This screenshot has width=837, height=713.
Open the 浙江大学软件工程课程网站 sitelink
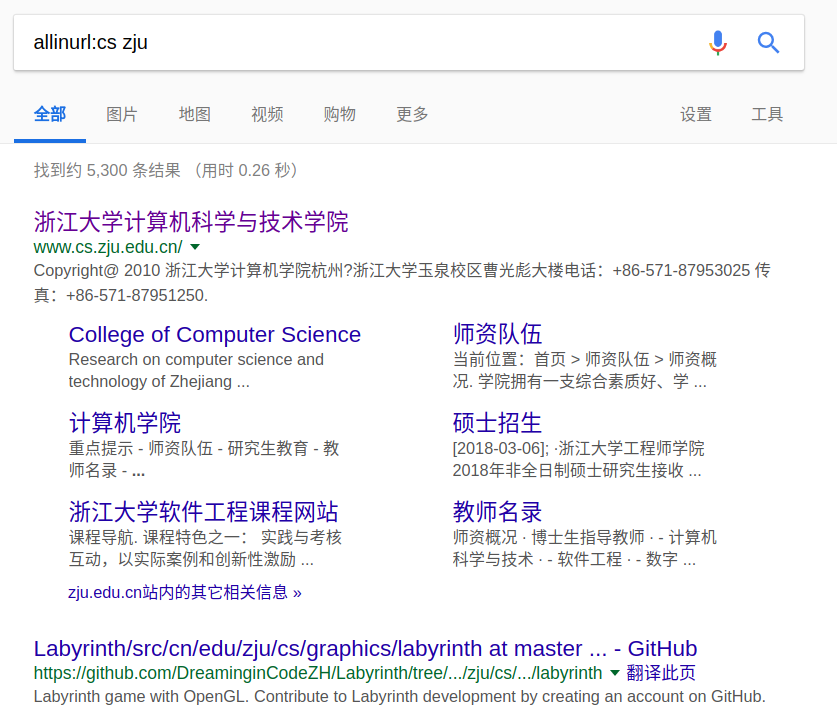pyautogui.click(x=203, y=512)
